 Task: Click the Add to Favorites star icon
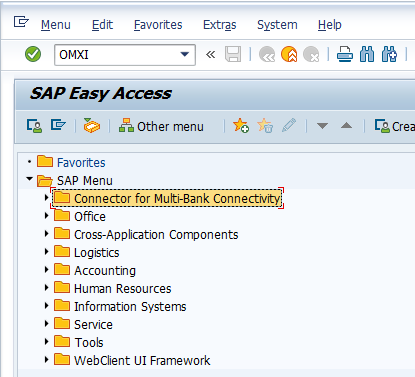[x=241, y=125]
